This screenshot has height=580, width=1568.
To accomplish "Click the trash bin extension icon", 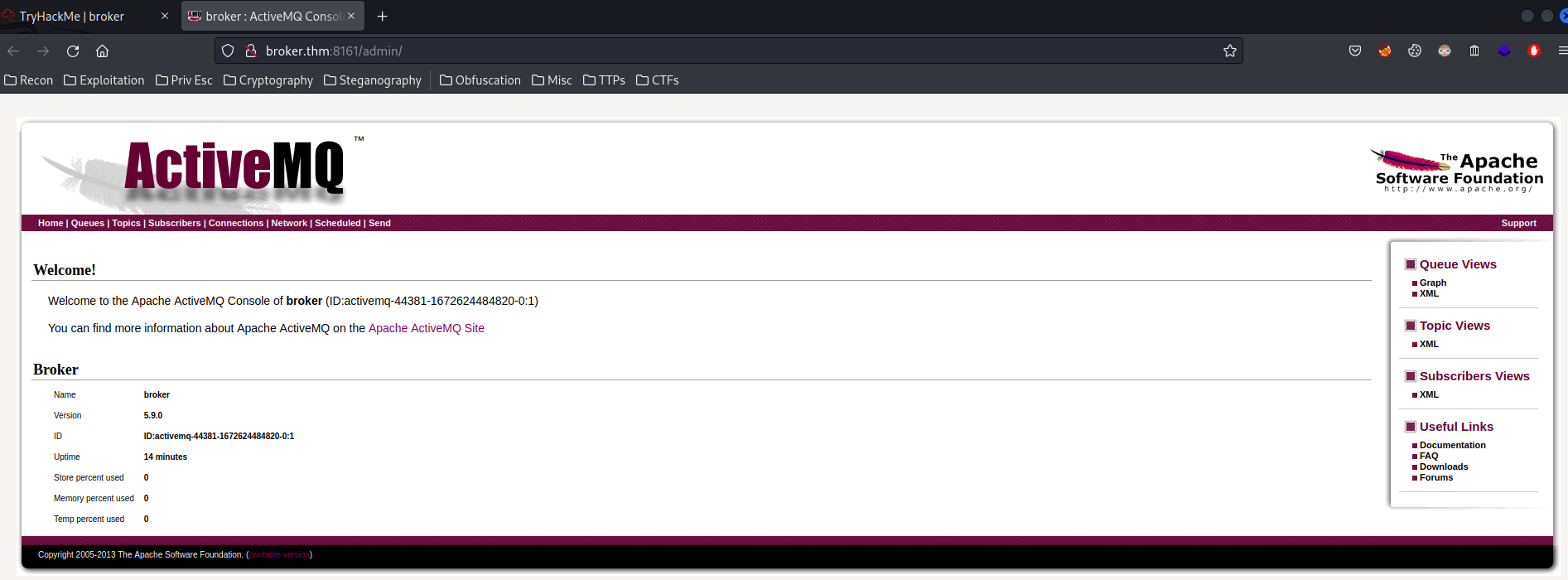I will click(x=1474, y=51).
